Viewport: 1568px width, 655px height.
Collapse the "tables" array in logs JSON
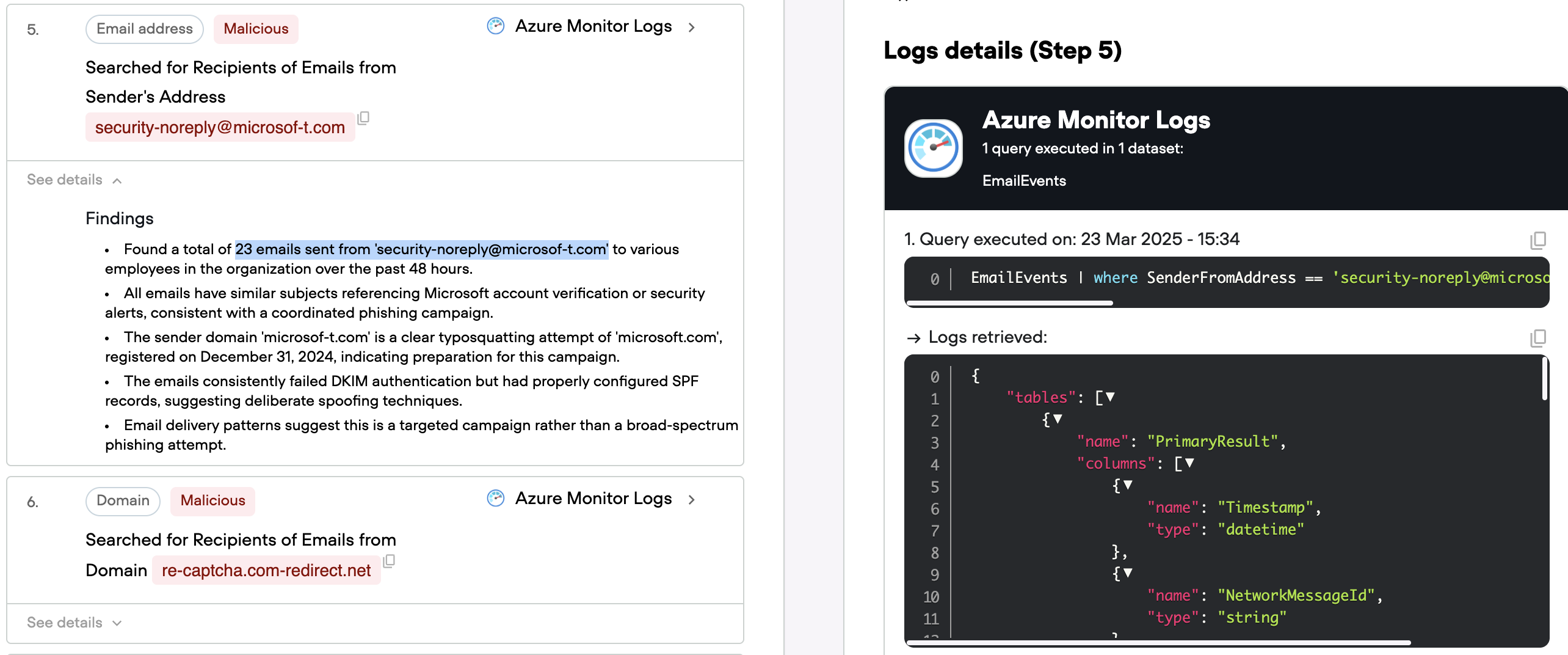coord(1110,397)
